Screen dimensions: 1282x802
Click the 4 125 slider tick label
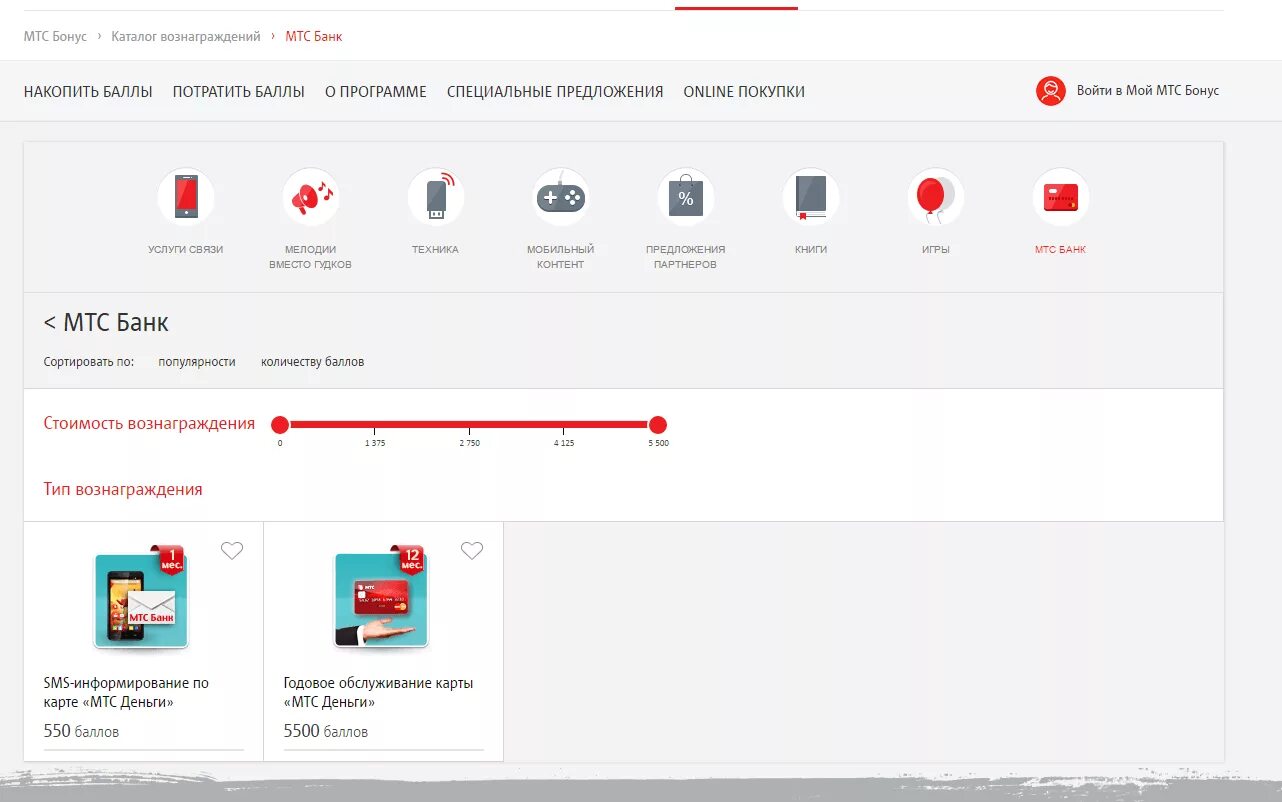[x=564, y=443]
